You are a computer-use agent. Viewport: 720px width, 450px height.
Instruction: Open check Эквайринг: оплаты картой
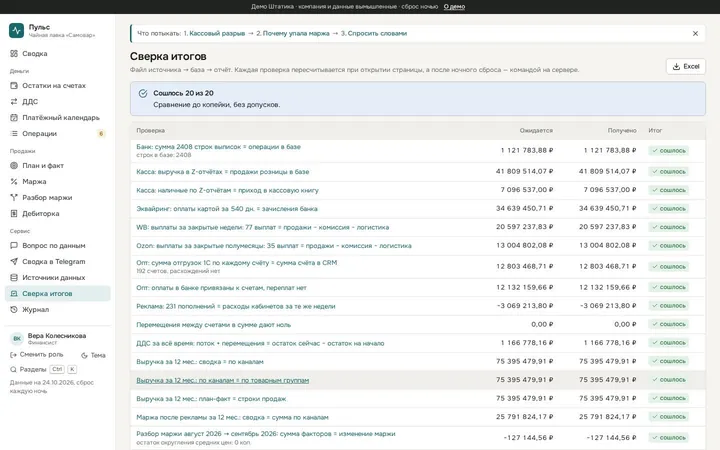(227, 208)
